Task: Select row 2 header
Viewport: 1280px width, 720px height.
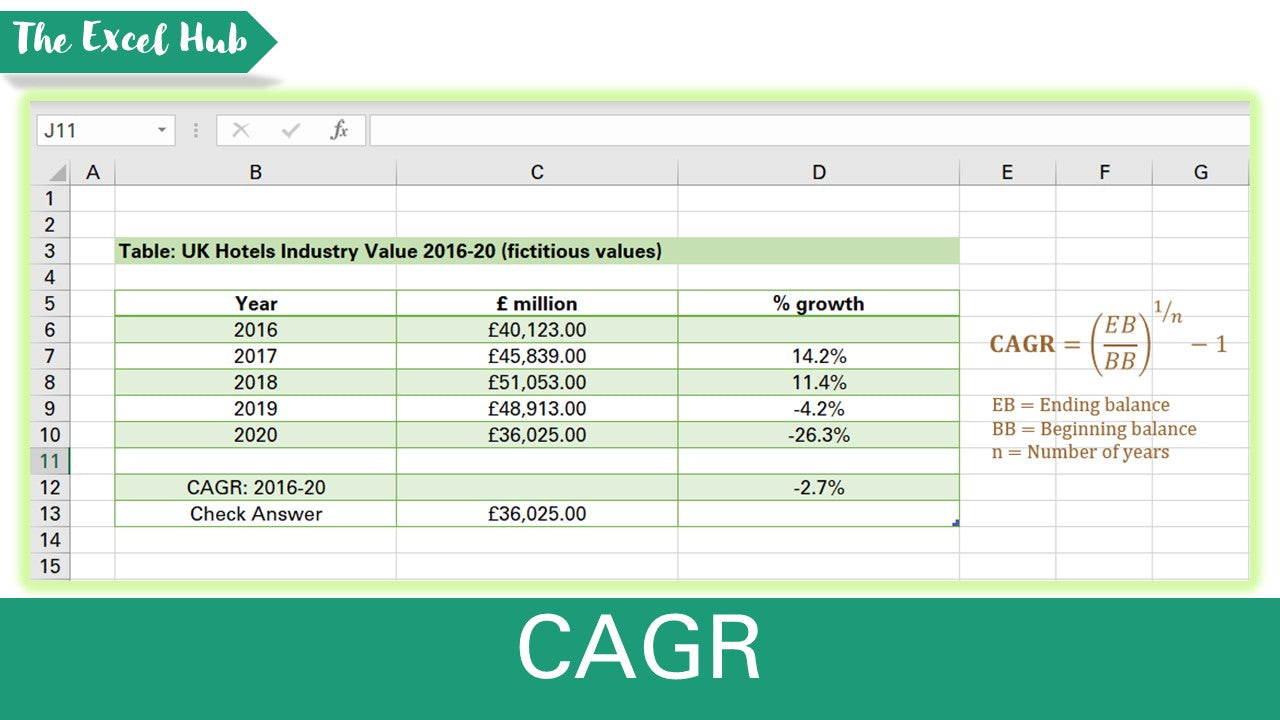Action: click(x=50, y=224)
